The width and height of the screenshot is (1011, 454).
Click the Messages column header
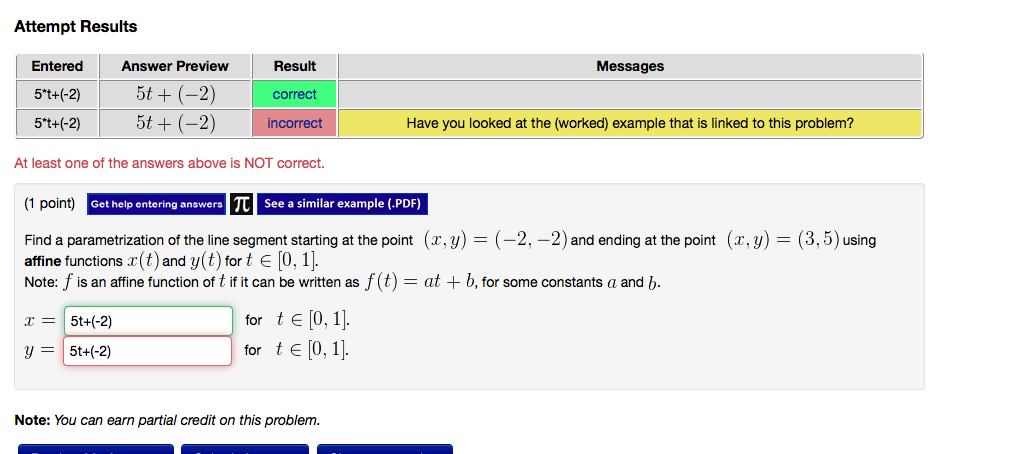click(x=630, y=66)
